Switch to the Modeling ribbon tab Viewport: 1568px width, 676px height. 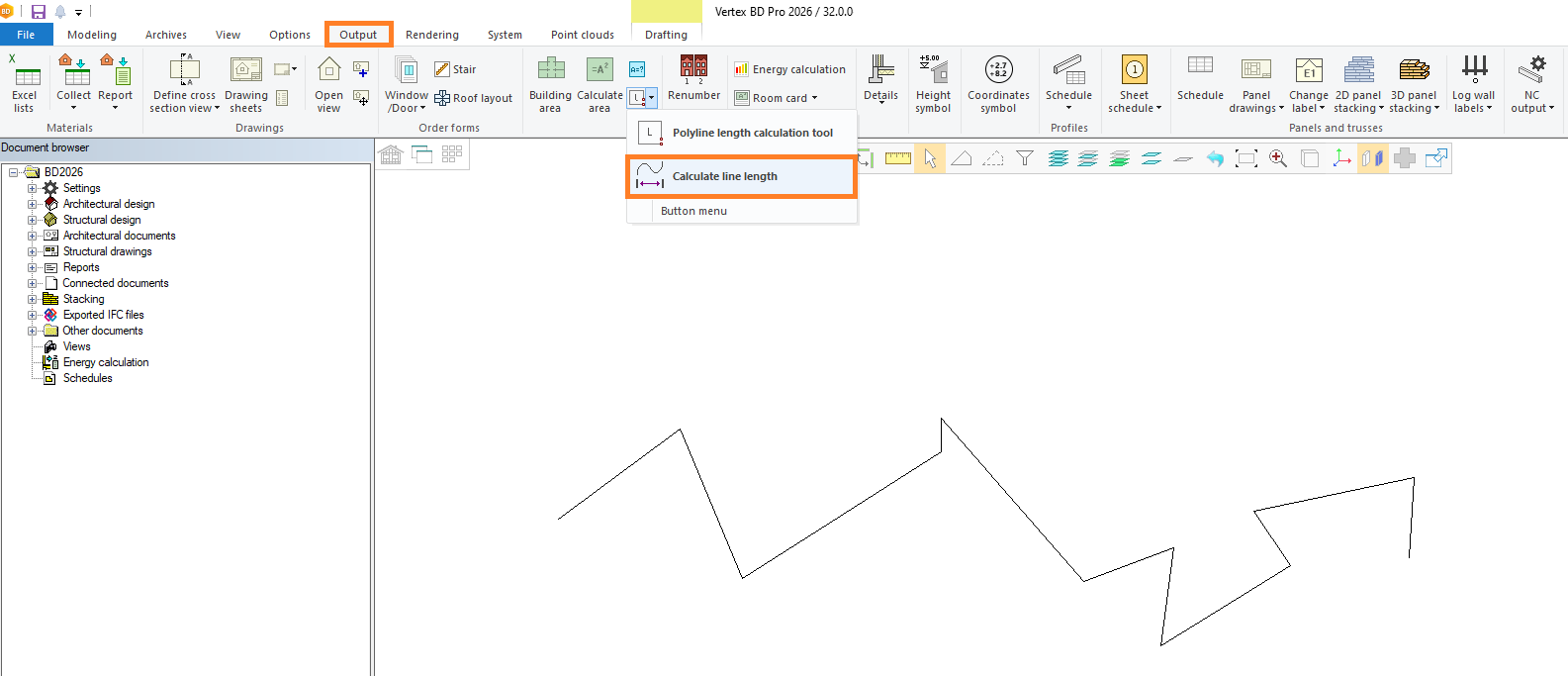point(92,35)
